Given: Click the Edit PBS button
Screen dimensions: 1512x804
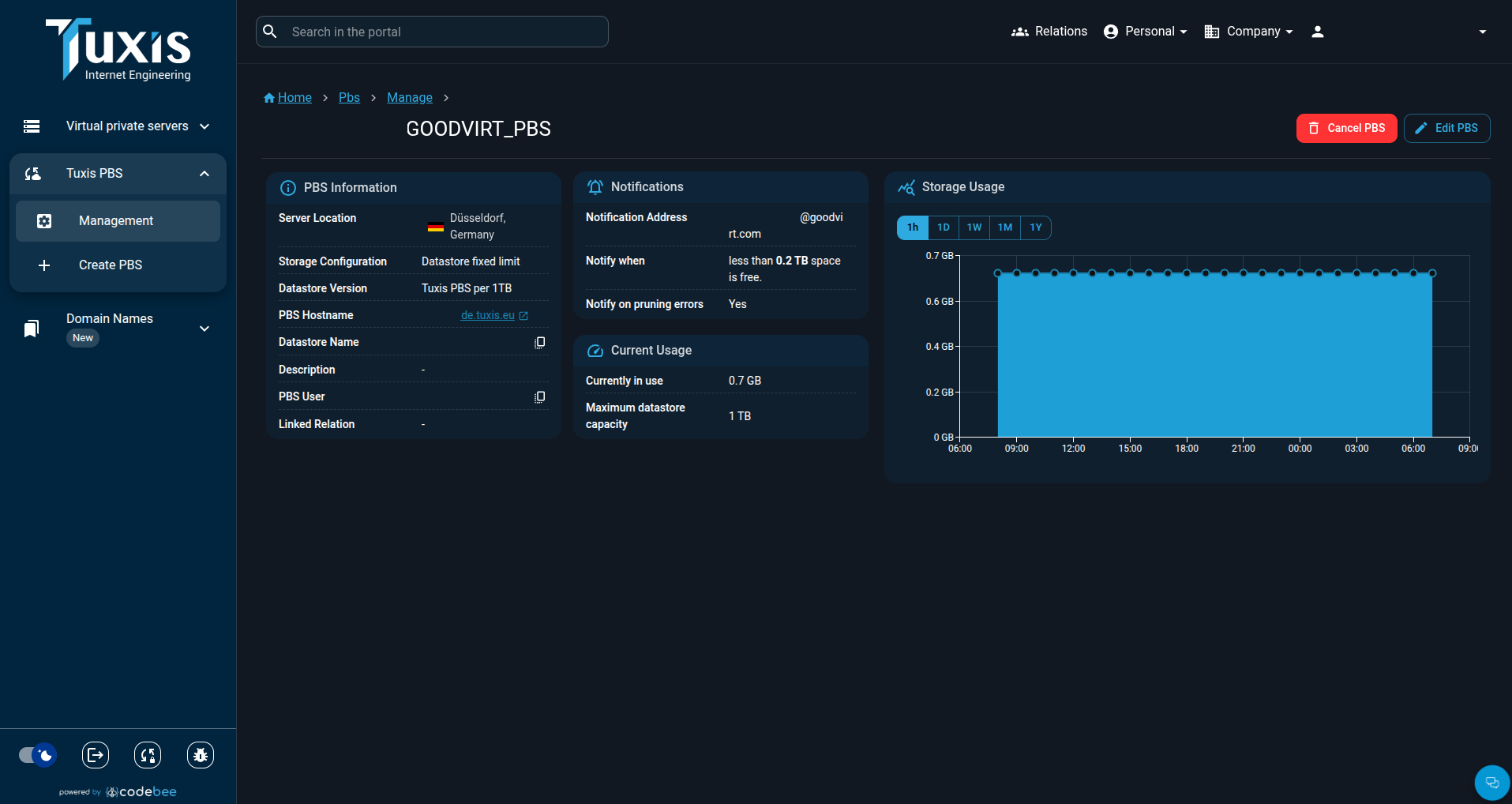Looking at the screenshot, I should tap(1446, 128).
